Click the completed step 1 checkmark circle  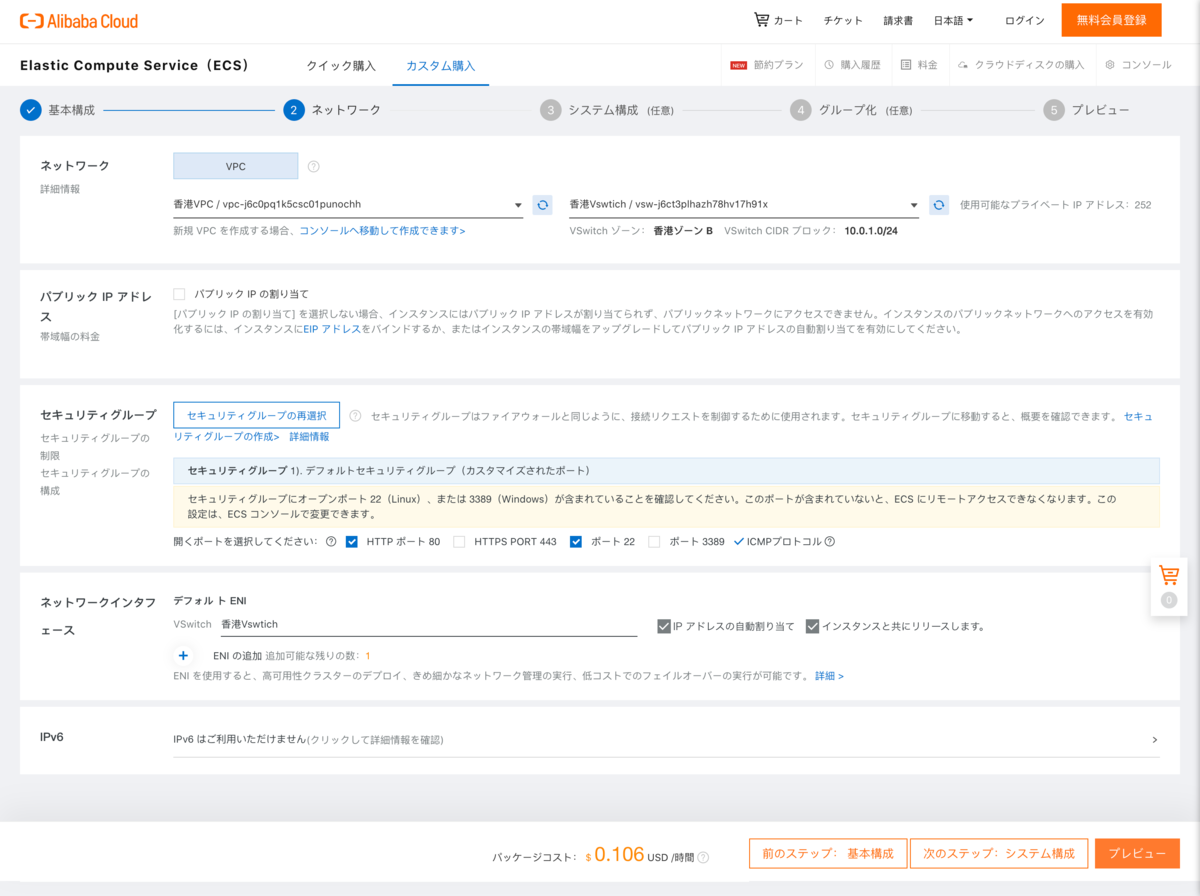[31, 110]
